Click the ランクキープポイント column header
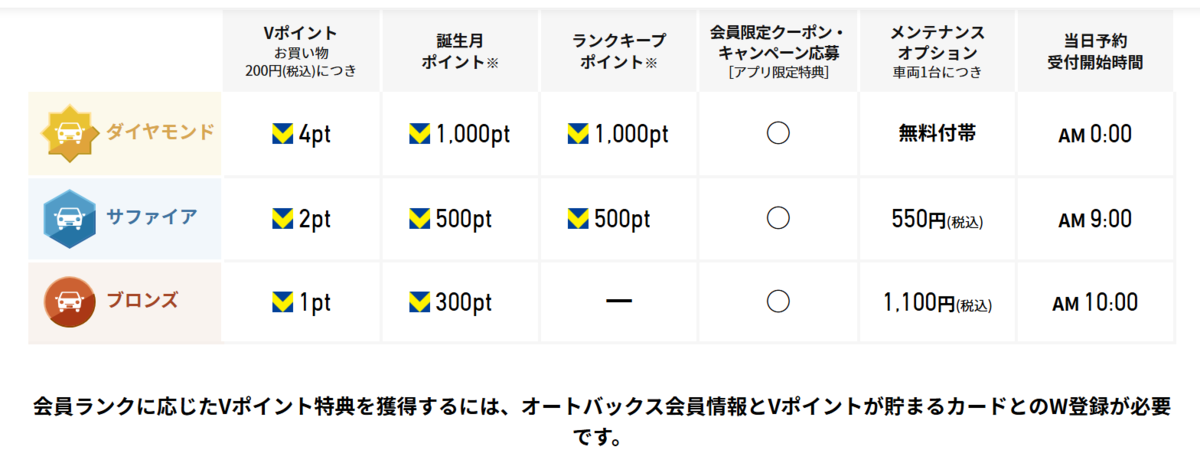1200x463 pixels. pos(620,52)
